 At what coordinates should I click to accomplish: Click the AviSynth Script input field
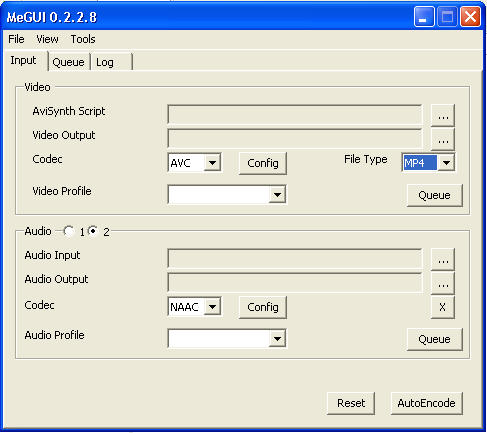click(295, 115)
